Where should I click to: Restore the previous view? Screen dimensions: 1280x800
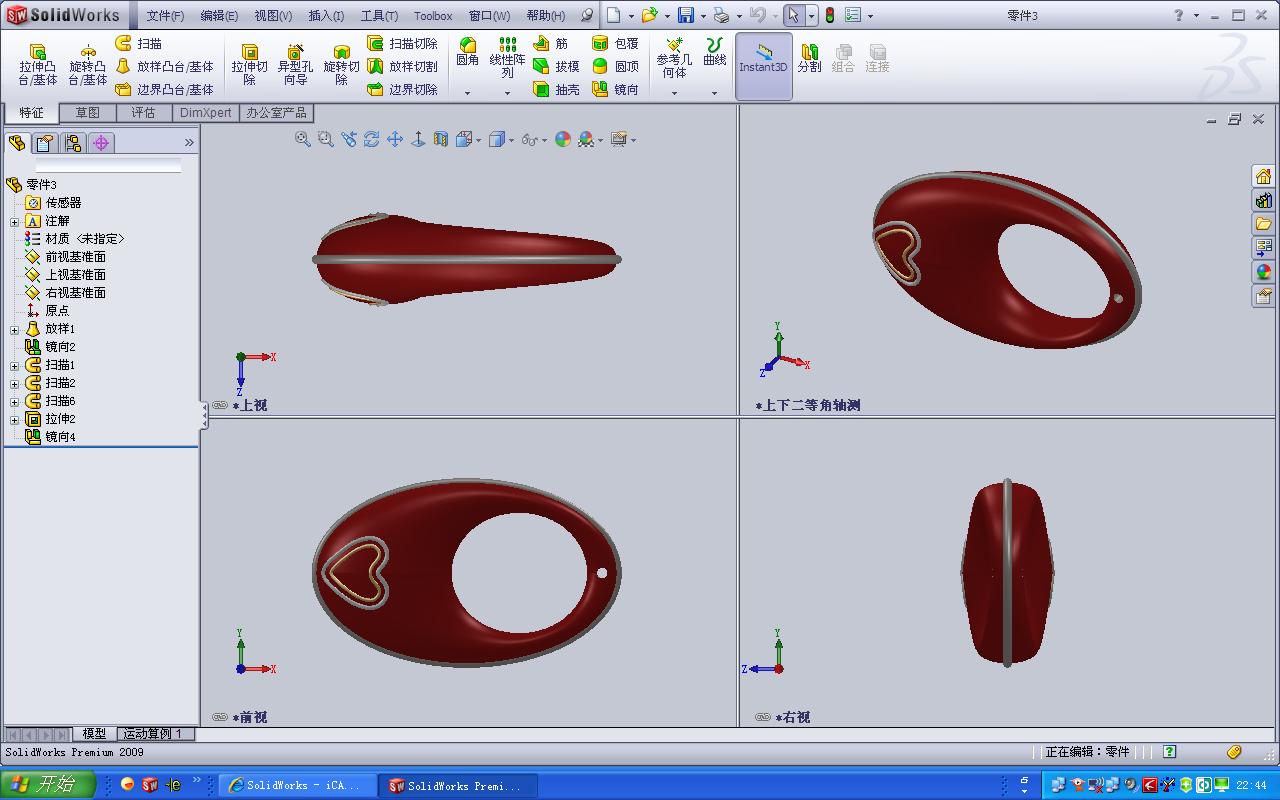point(349,139)
